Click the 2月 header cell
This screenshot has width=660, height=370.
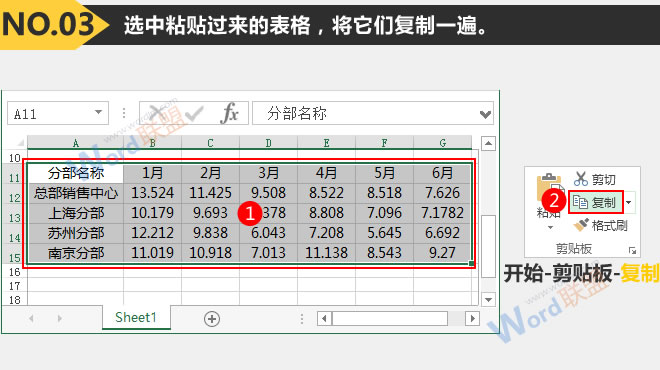[210, 173]
